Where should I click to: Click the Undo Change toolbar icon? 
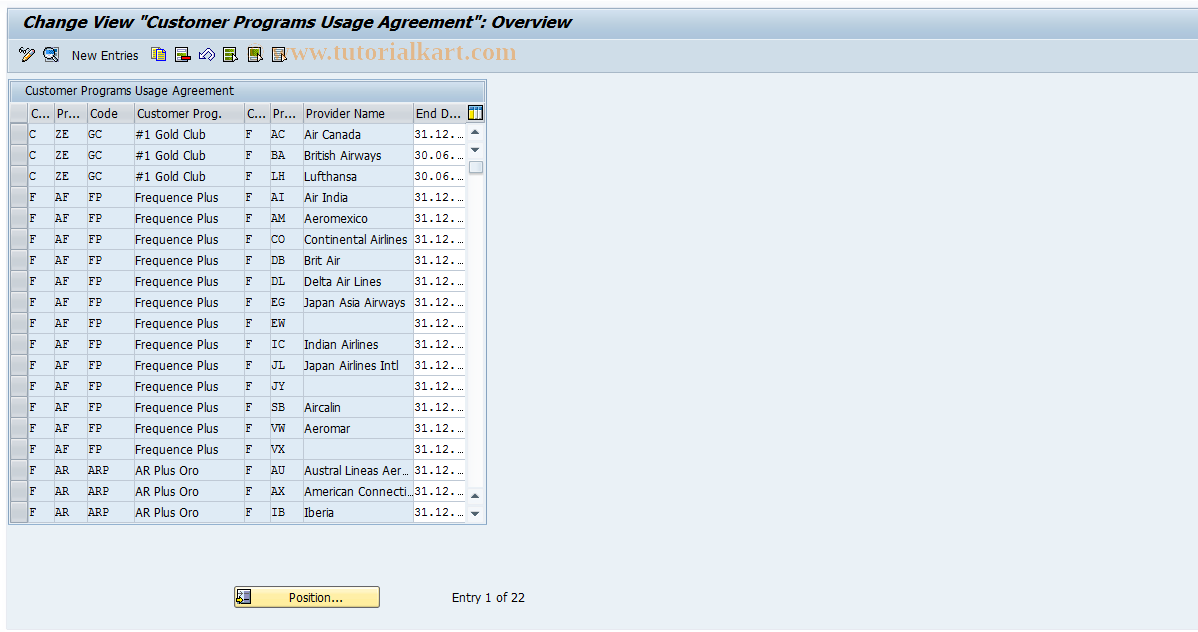pos(206,54)
